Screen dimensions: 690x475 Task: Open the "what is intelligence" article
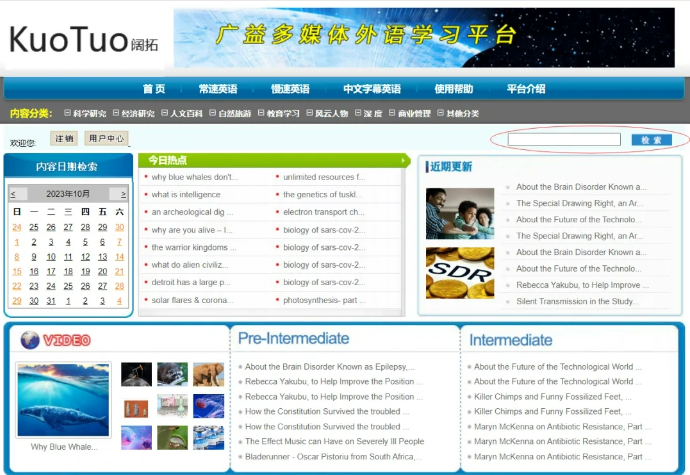point(186,195)
